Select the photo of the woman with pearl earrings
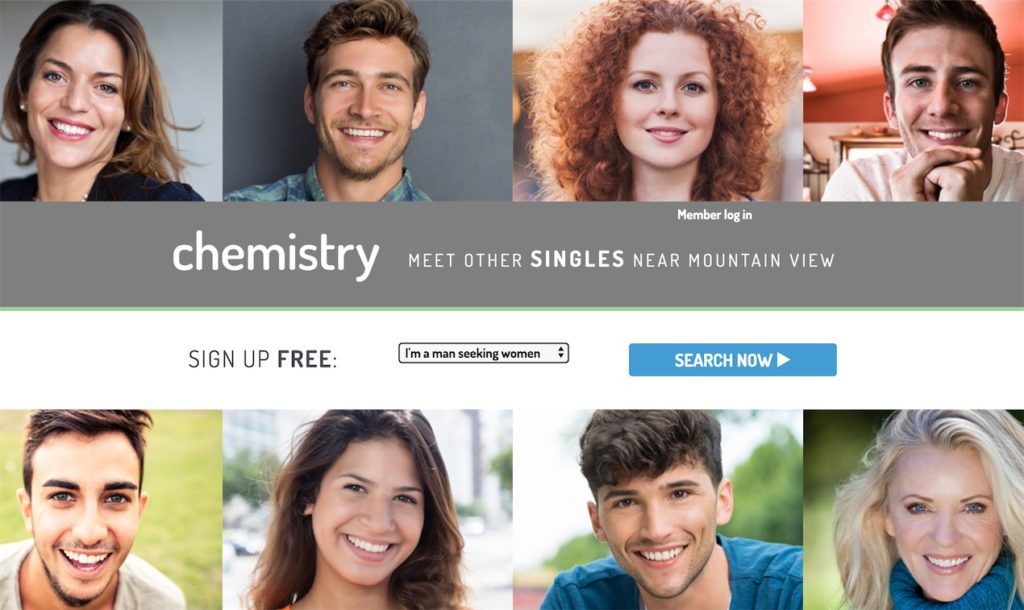The image size is (1024, 610). pos(111,100)
